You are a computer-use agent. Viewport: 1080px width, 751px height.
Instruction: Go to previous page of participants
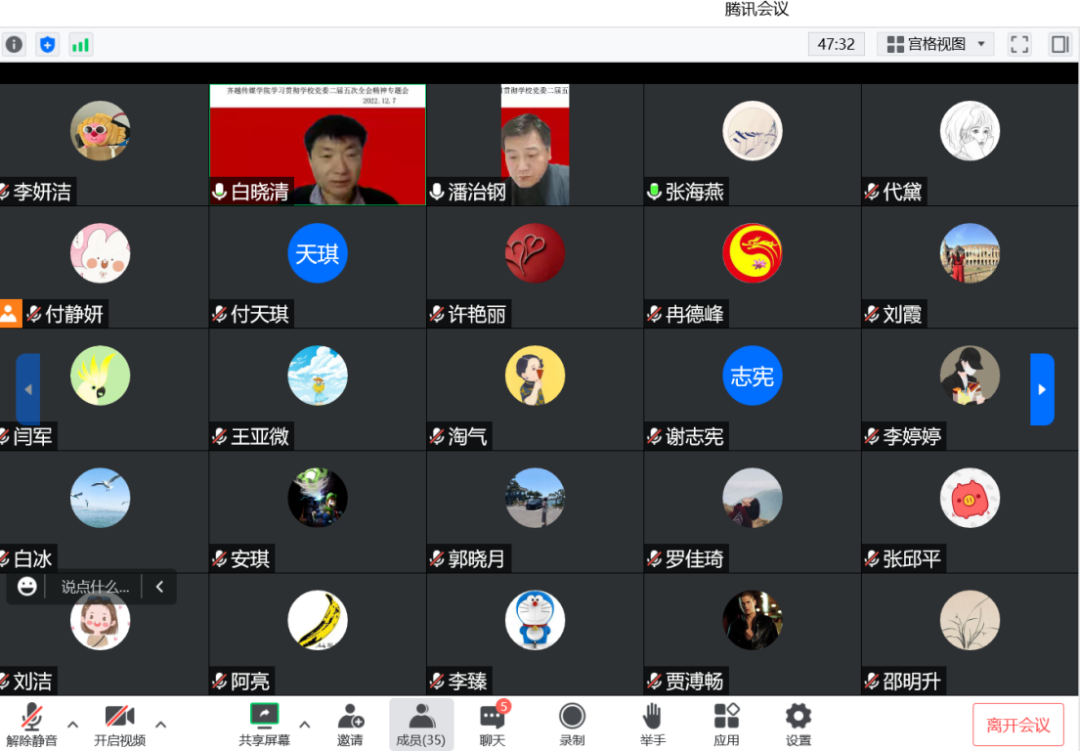(28, 389)
